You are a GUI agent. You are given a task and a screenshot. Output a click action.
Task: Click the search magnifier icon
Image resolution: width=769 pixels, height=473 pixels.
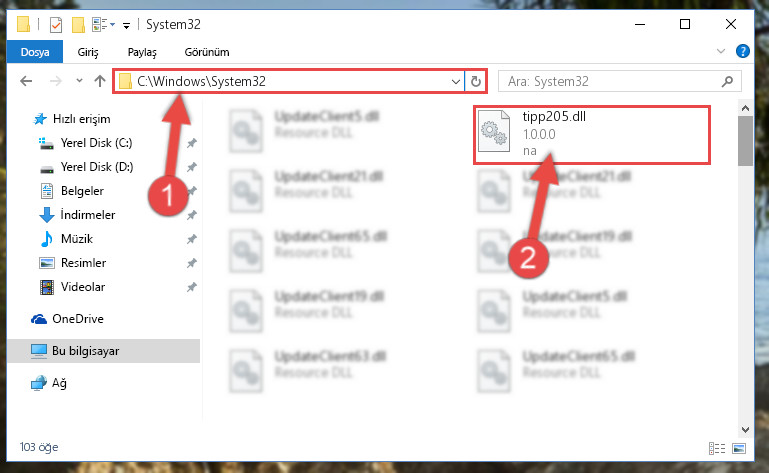(x=727, y=81)
